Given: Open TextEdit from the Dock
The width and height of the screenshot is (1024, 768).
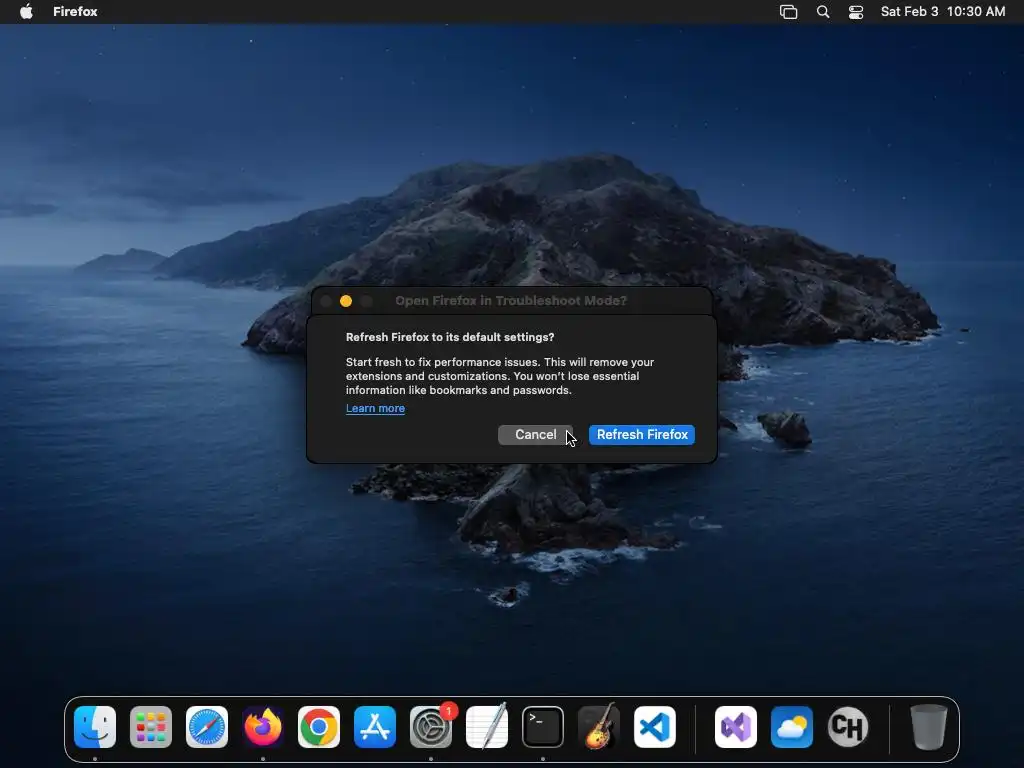Looking at the screenshot, I should [487, 727].
